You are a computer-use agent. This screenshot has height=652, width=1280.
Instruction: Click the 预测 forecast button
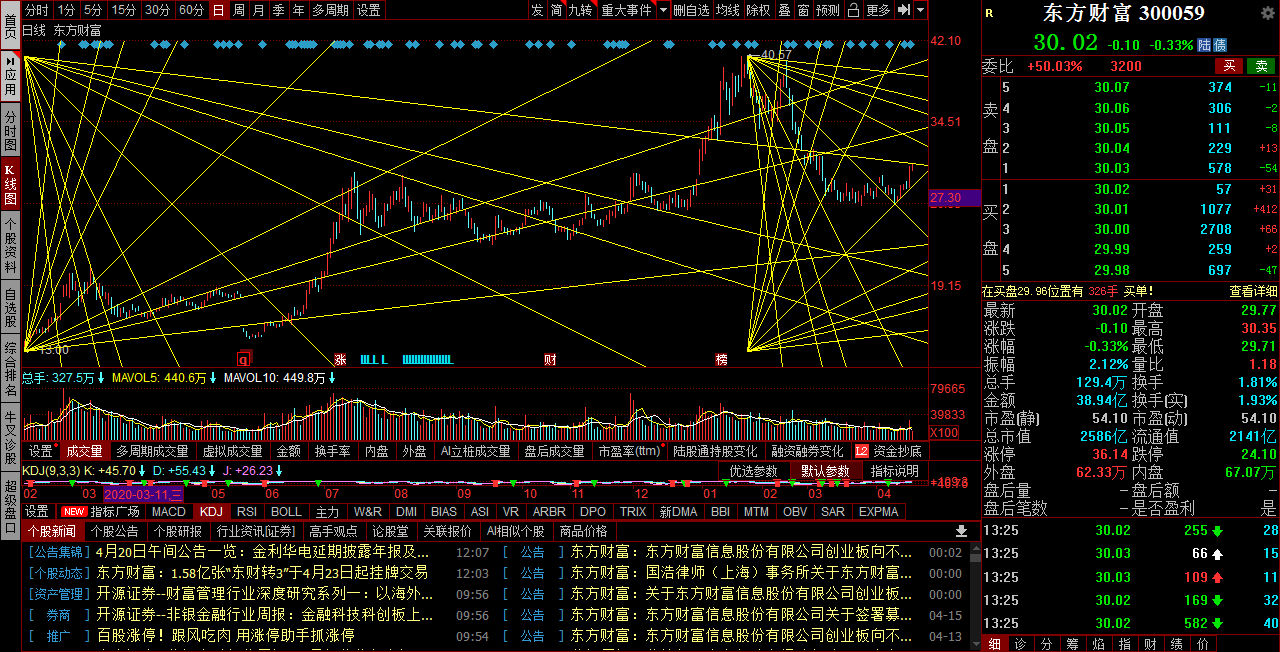(x=828, y=10)
